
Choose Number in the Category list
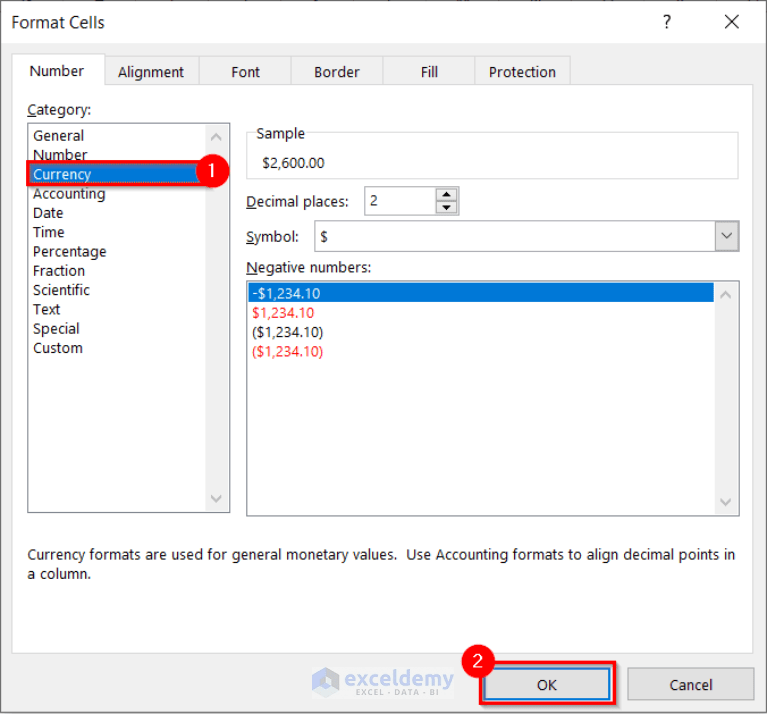click(x=117, y=154)
